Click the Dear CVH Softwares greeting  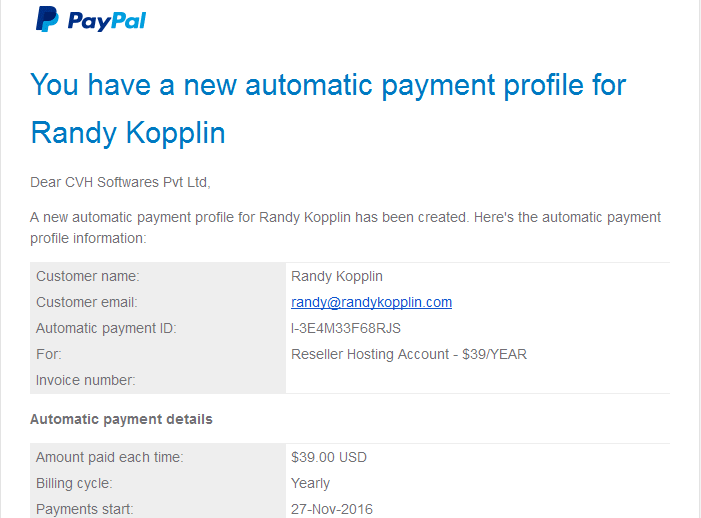click(120, 182)
